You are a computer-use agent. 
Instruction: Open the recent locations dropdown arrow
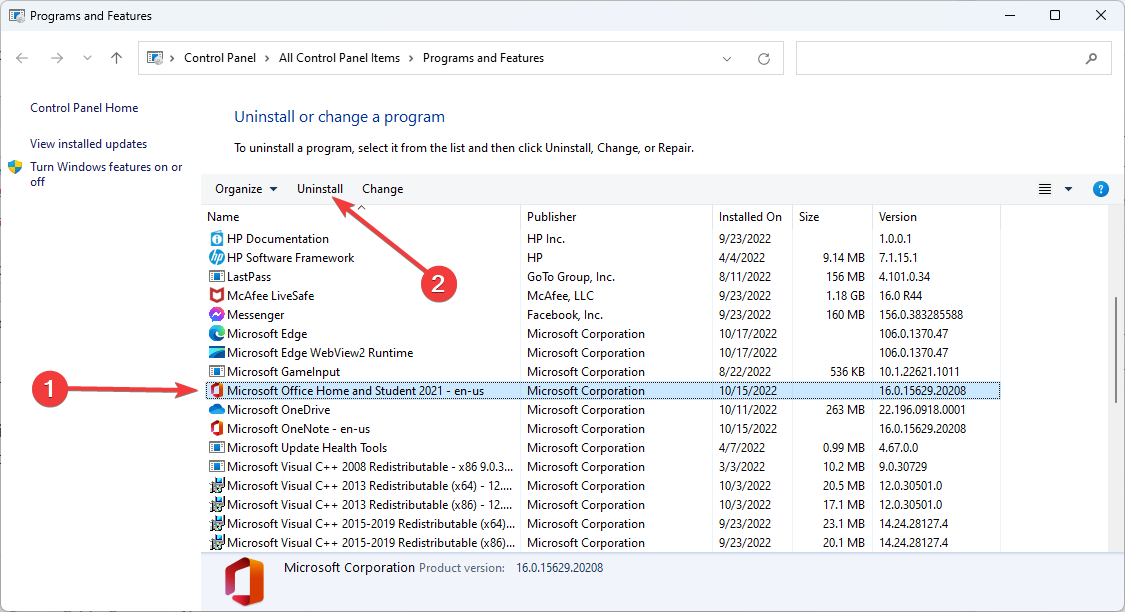point(87,58)
